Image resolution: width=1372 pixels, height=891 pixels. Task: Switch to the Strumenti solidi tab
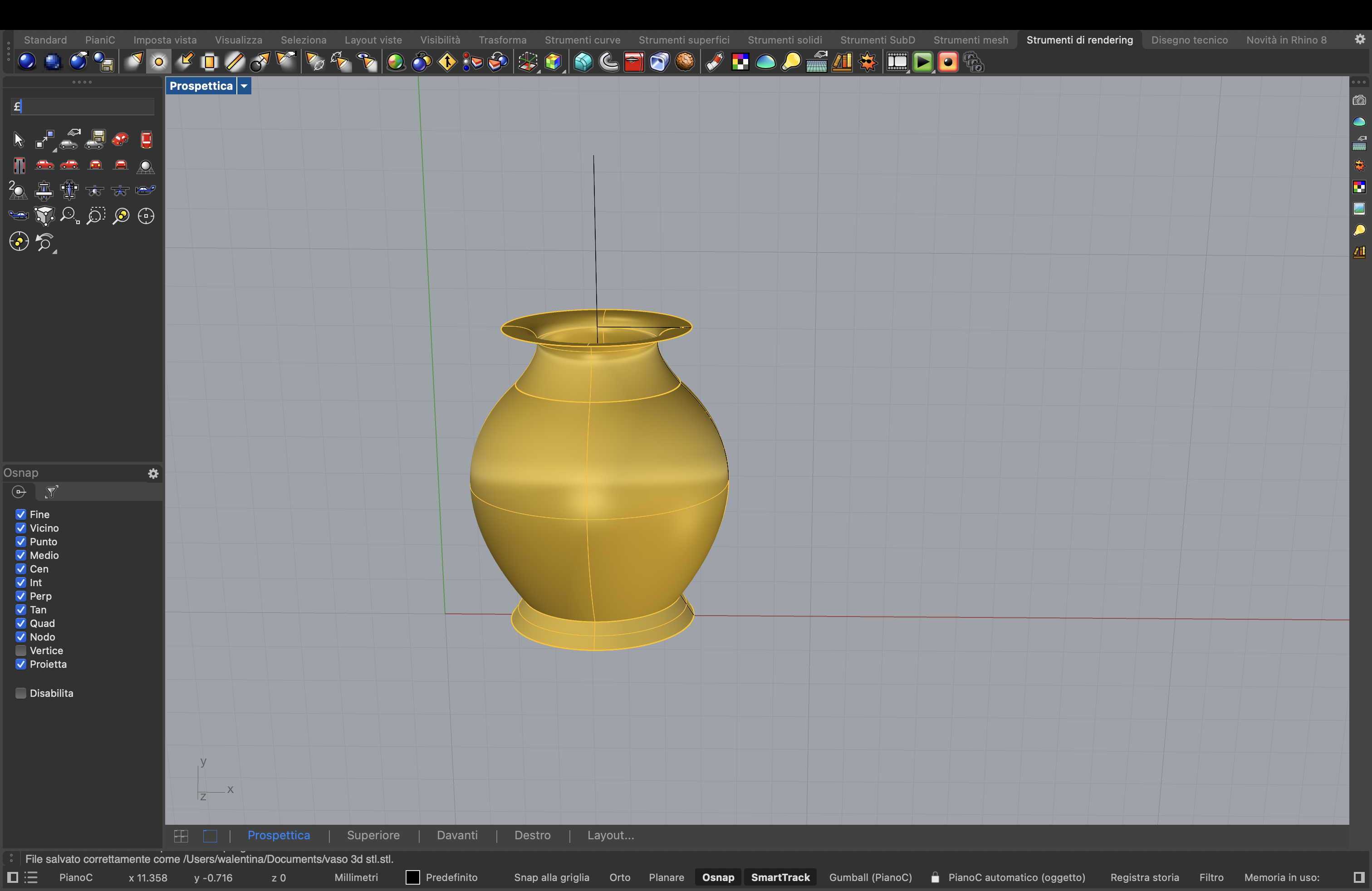click(784, 40)
